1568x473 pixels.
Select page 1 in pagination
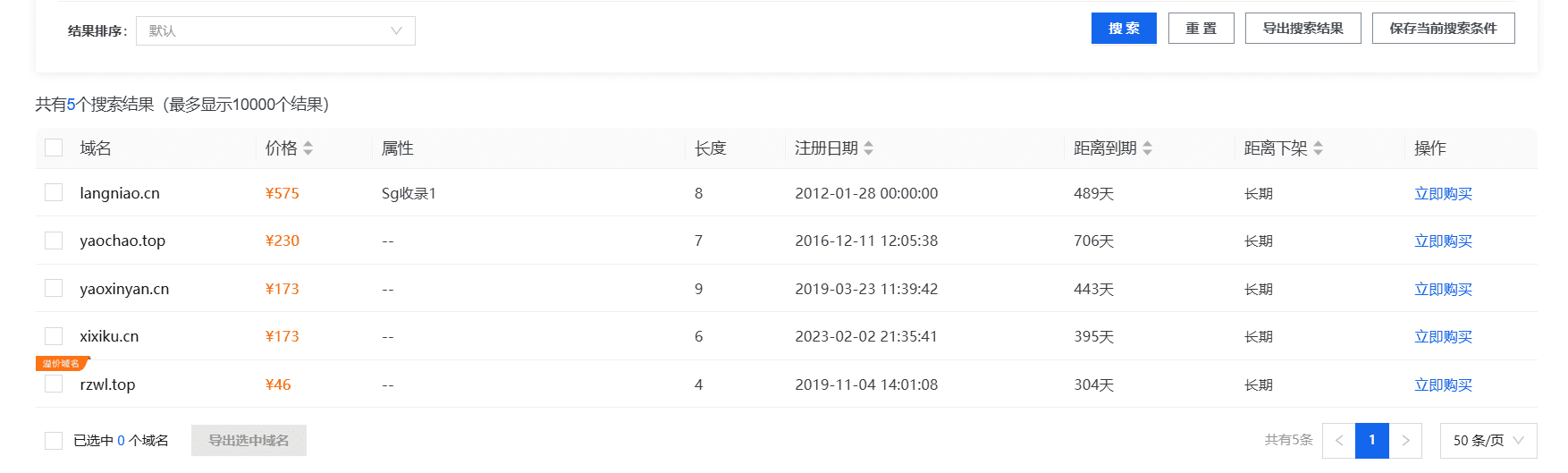(1371, 441)
